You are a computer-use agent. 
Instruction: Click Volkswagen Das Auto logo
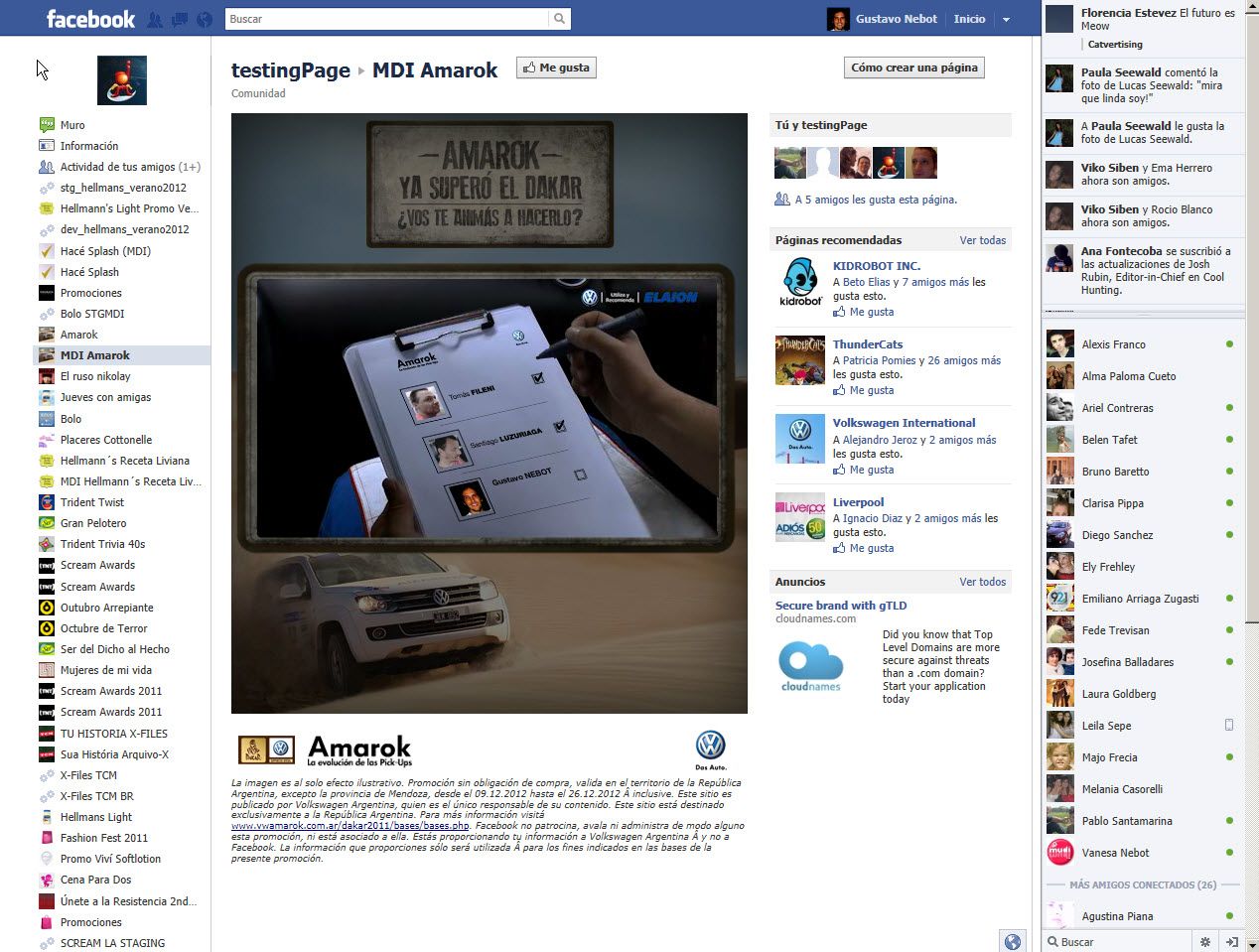point(710,750)
